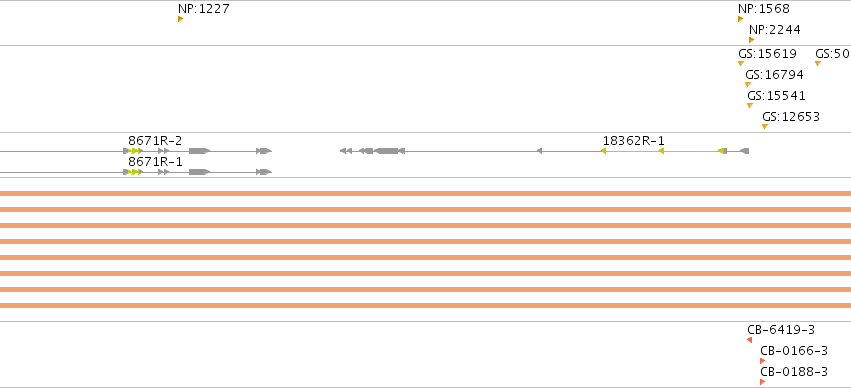Click the NP:1227 text label
The image size is (851, 388).
(x=204, y=9)
